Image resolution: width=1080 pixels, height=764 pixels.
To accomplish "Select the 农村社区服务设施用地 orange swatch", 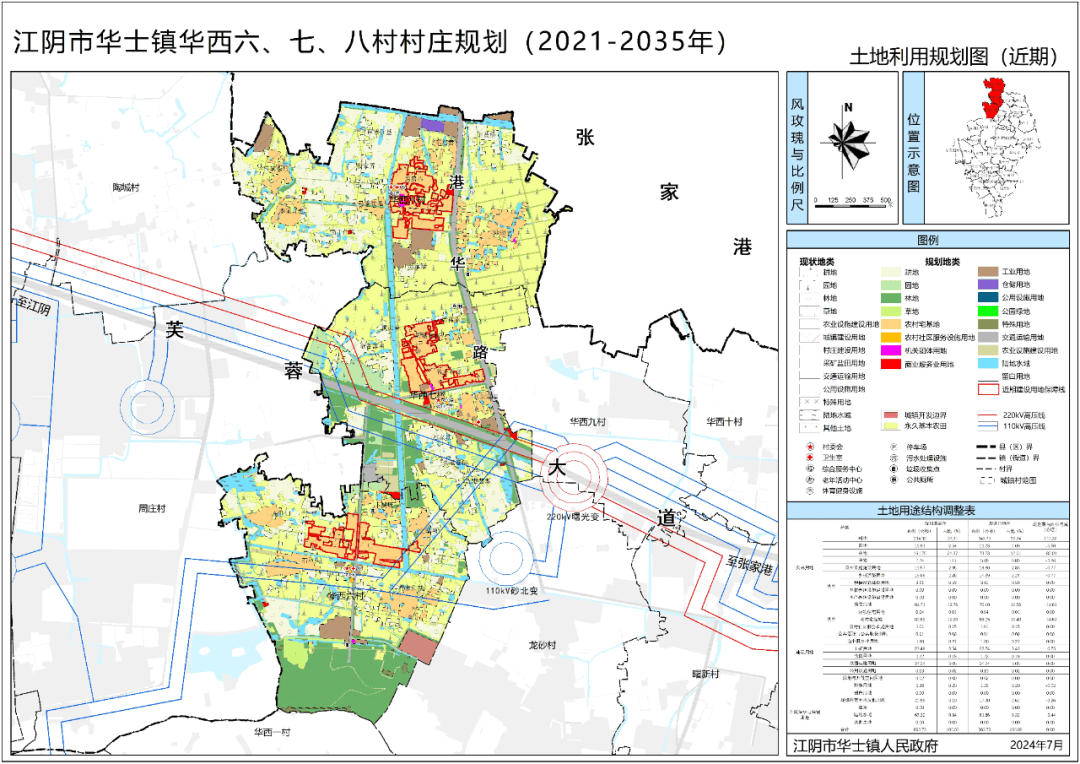I will [x=891, y=338].
